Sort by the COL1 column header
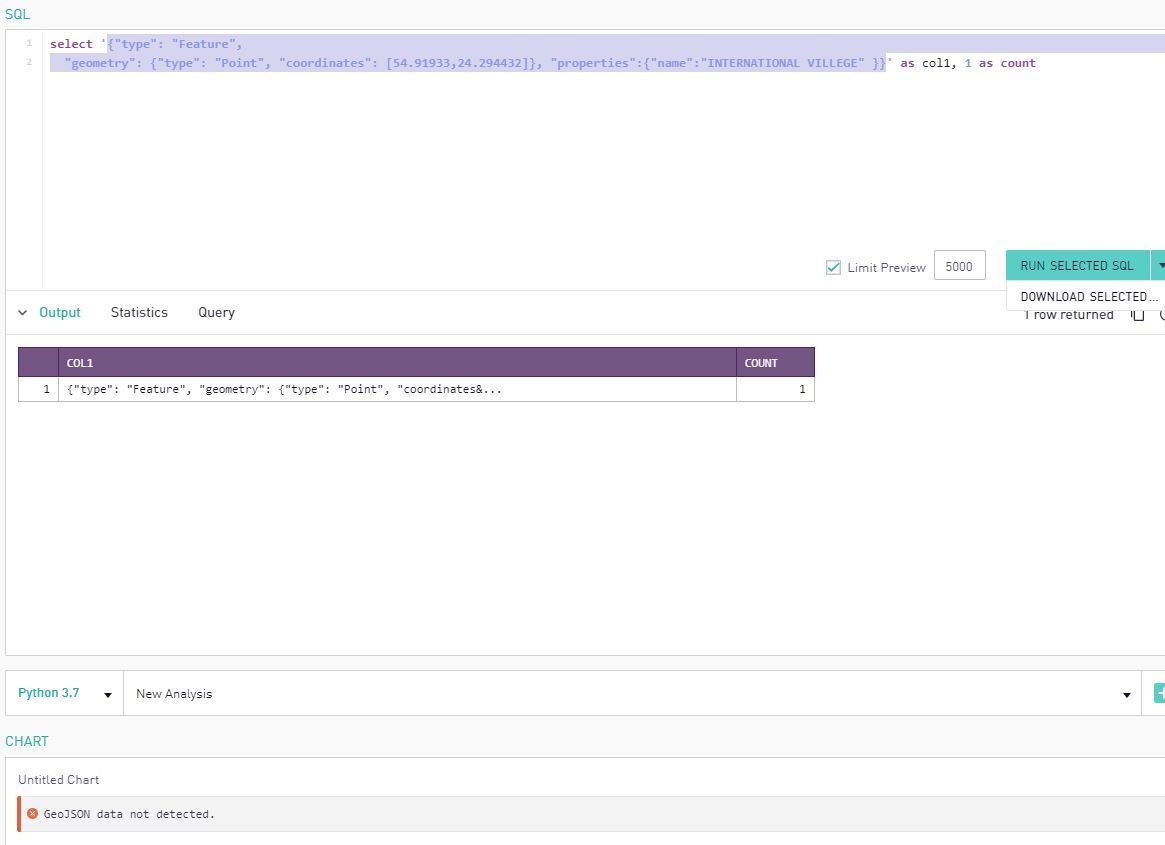Viewport: 1165px width, 845px height. (x=397, y=363)
